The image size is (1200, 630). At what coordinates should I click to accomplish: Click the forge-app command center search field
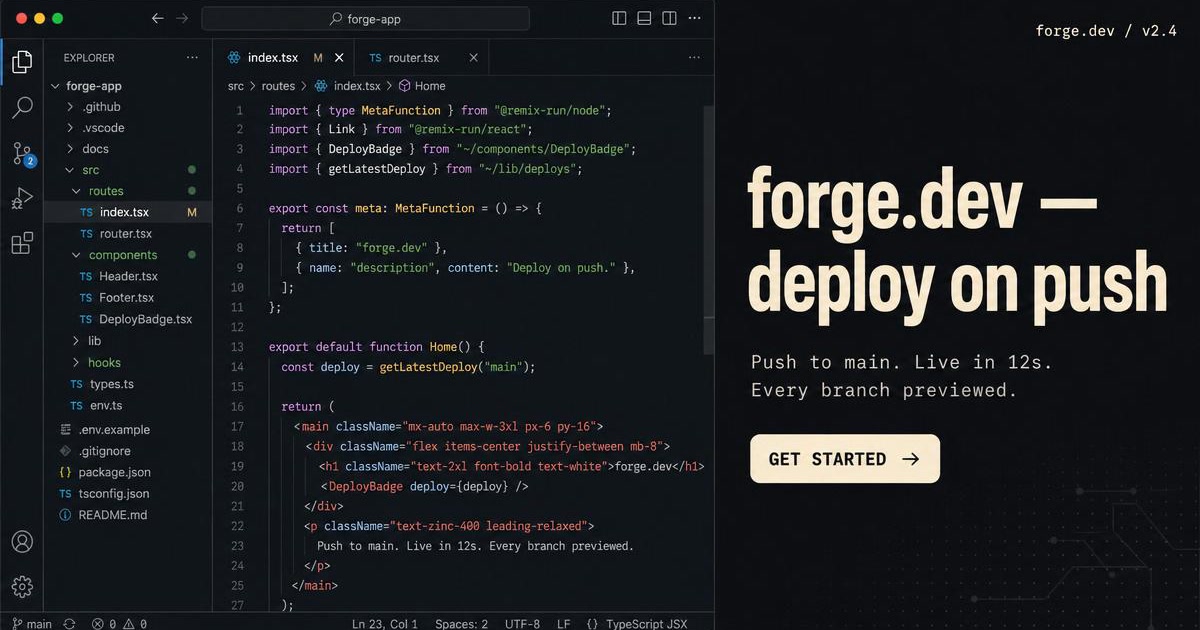click(365, 18)
